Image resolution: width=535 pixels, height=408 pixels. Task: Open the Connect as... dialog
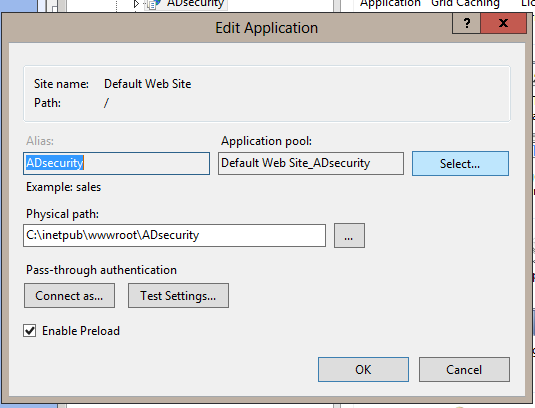[69, 295]
